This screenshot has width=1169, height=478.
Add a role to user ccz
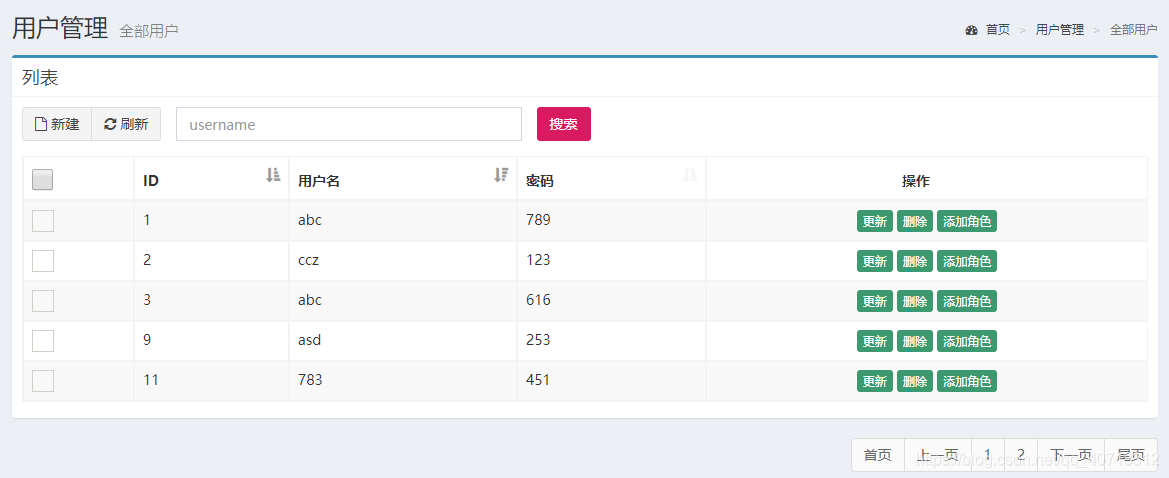click(x=967, y=261)
